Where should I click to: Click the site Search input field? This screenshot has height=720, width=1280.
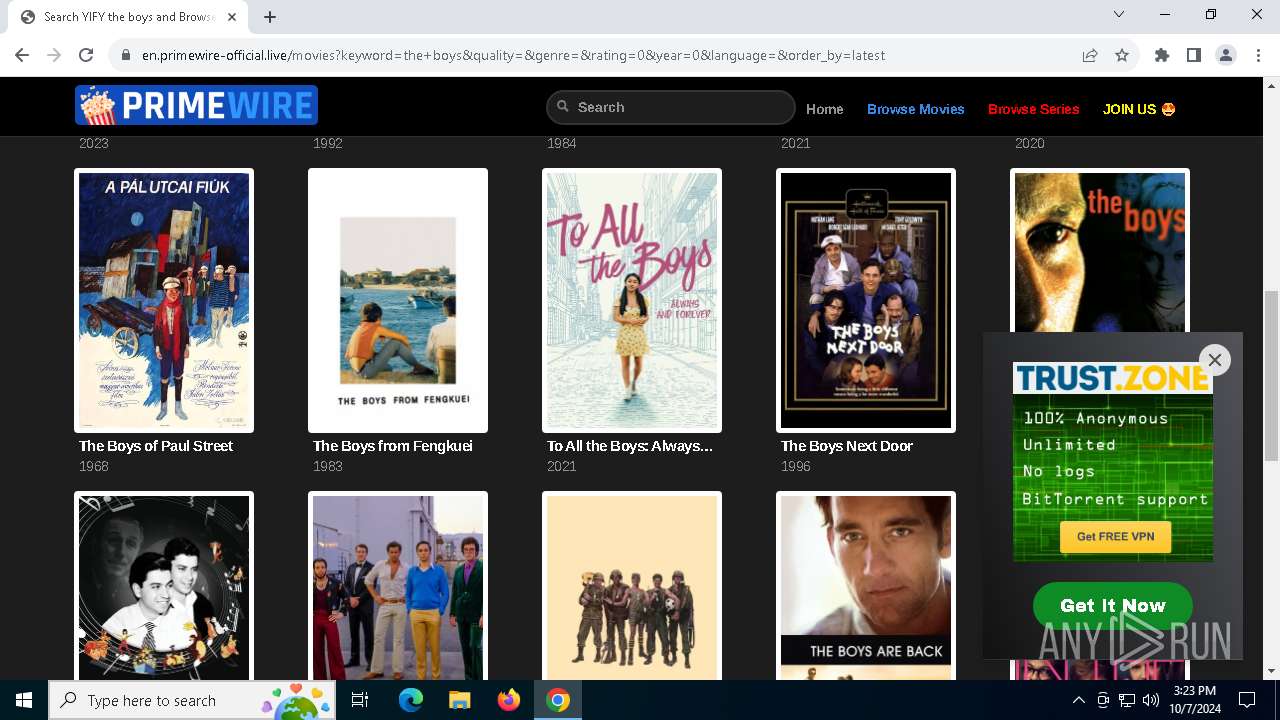click(670, 107)
